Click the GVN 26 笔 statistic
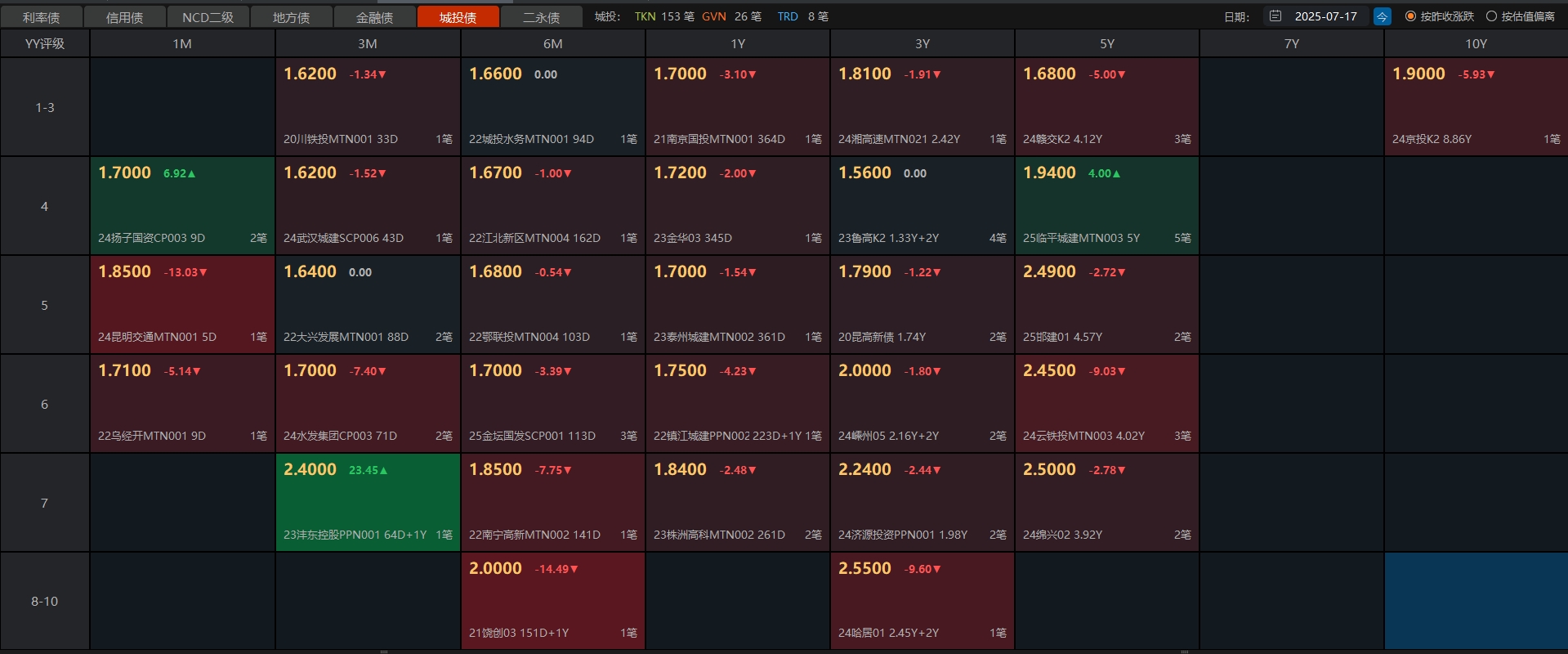 (731, 16)
